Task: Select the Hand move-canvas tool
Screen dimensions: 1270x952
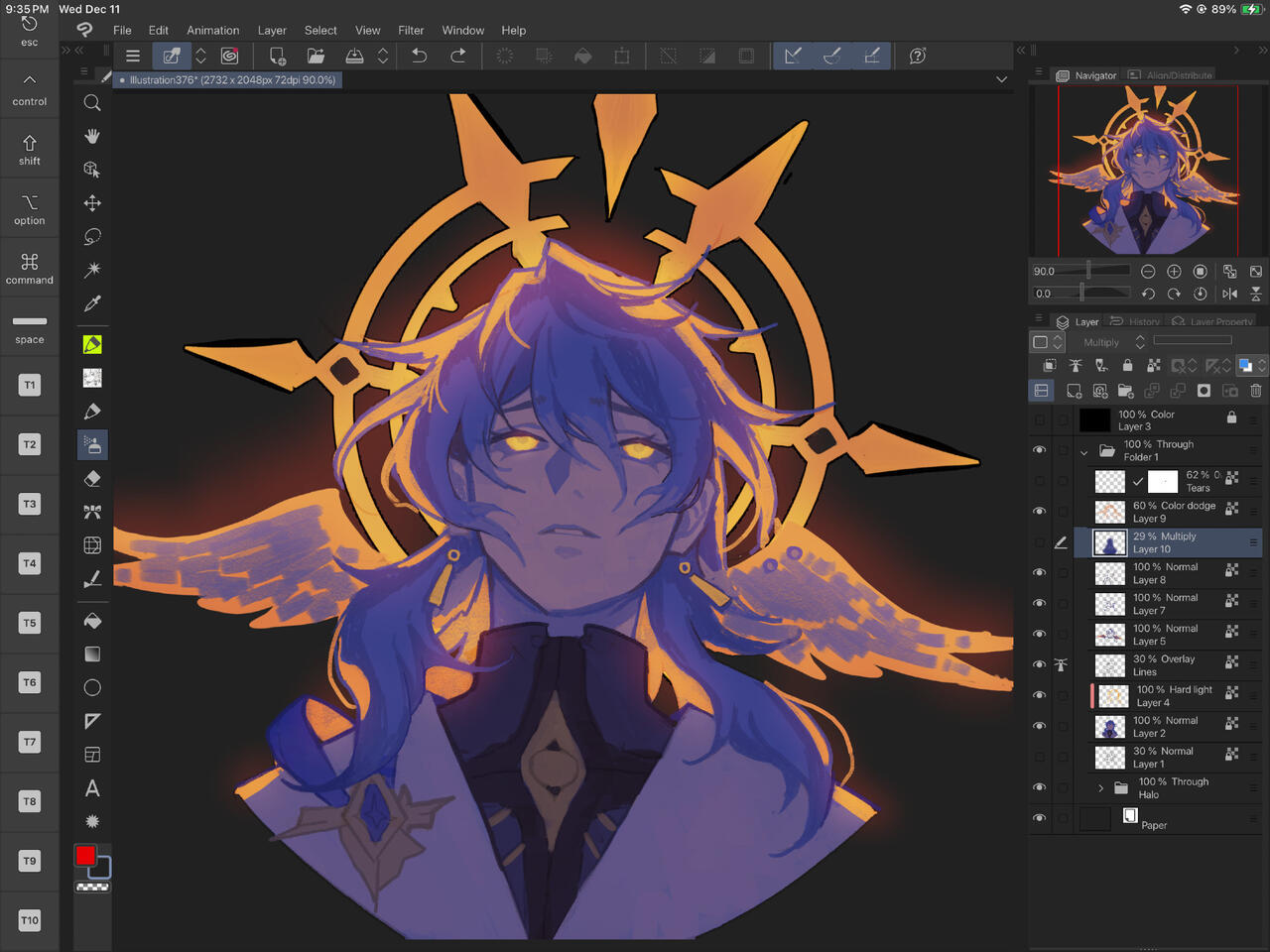Action: click(x=92, y=136)
